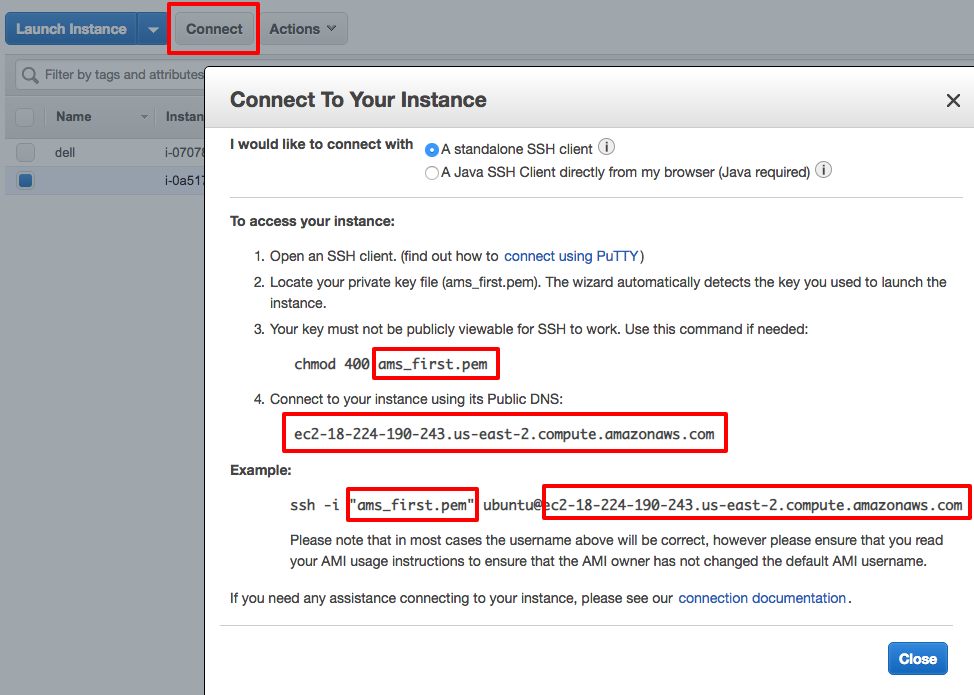Choose Java SSH Client from browser option
Viewport: 974px width, 695px height.
(432, 173)
